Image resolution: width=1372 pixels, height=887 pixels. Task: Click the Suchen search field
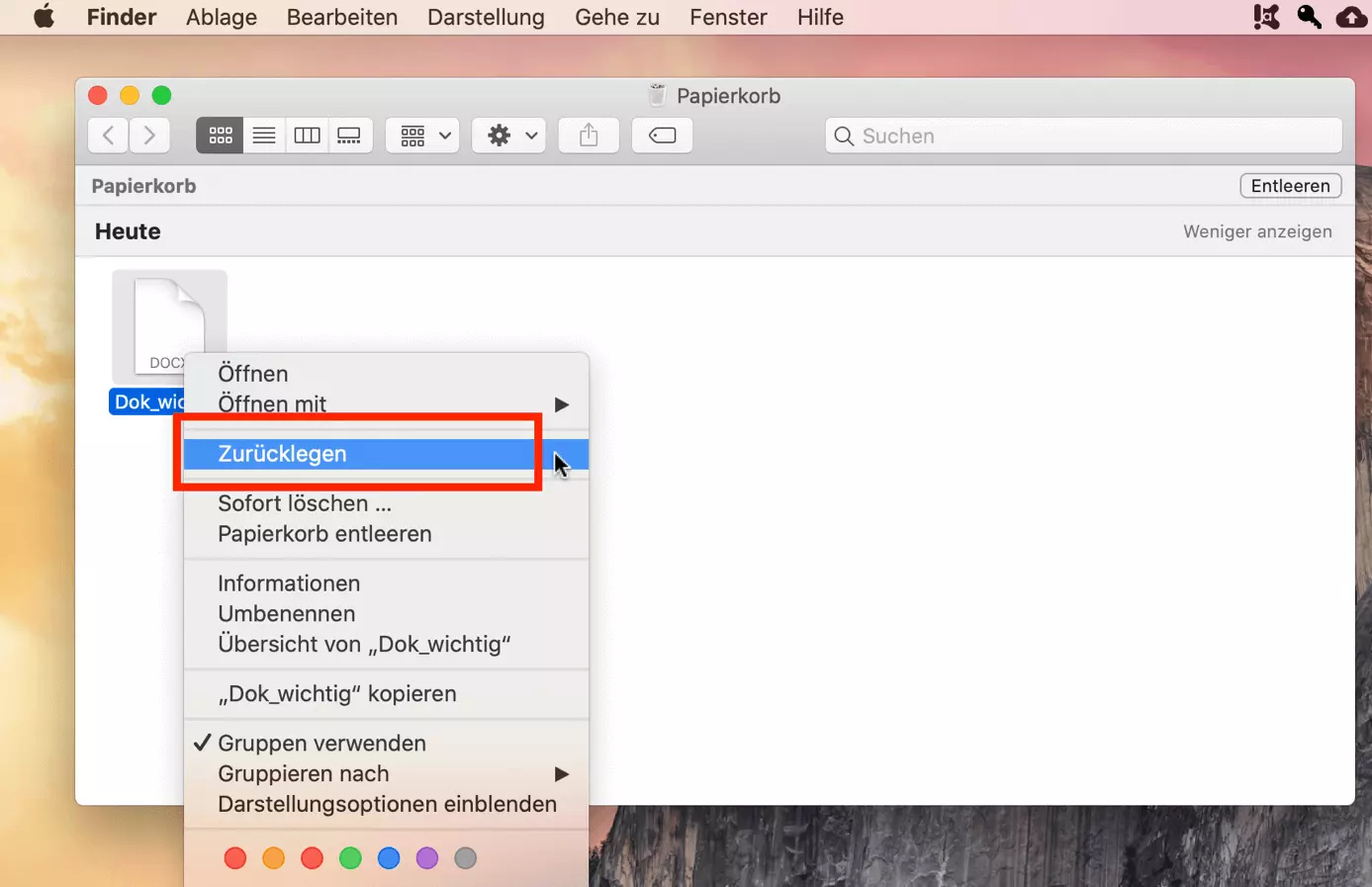pos(1083,135)
